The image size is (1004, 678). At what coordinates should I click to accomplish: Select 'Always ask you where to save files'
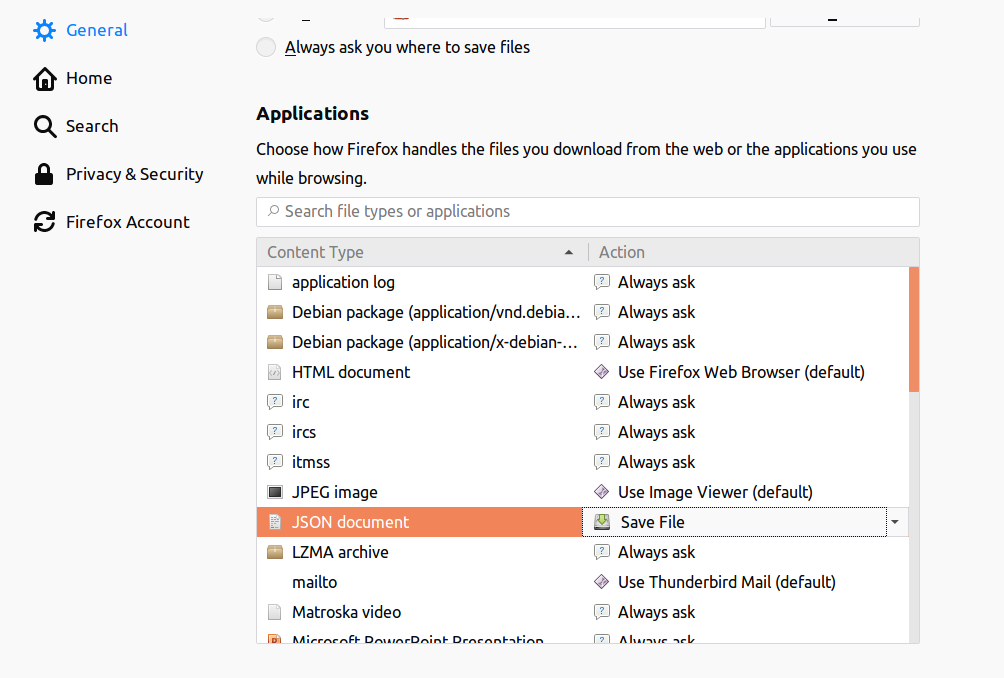[x=266, y=47]
